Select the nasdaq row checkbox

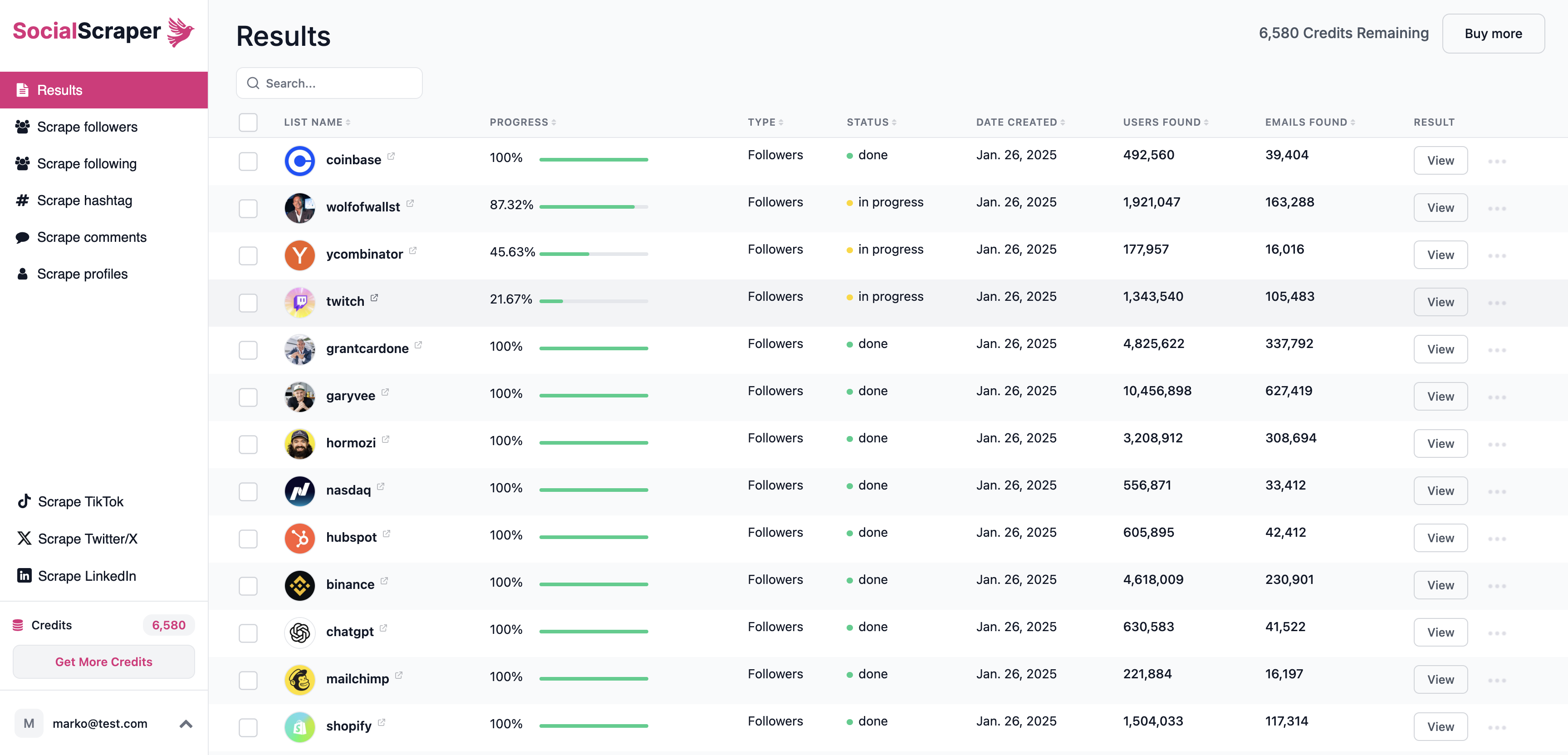[x=248, y=491]
